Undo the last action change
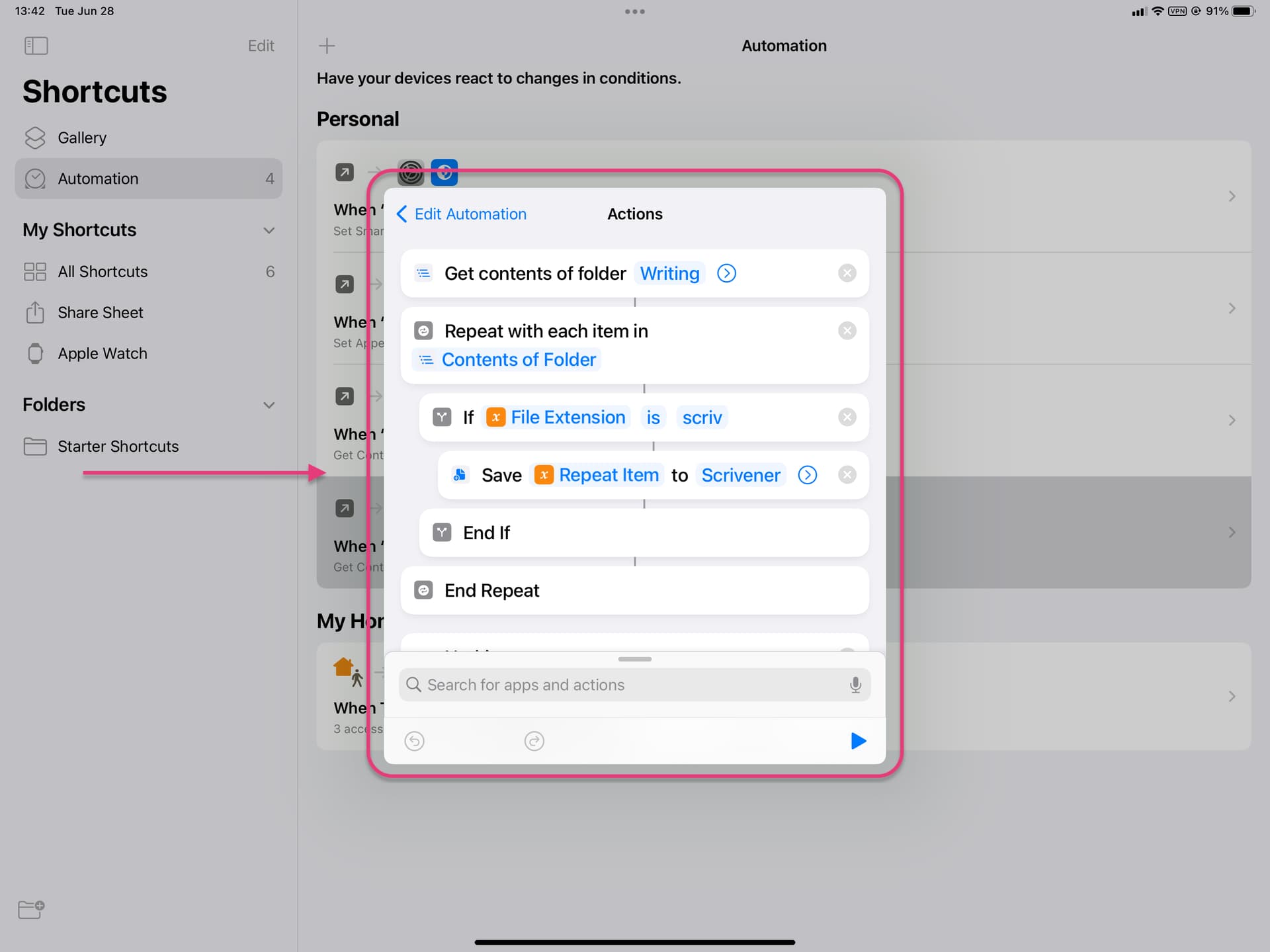This screenshot has height=952, width=1270. tap(414, 741)
